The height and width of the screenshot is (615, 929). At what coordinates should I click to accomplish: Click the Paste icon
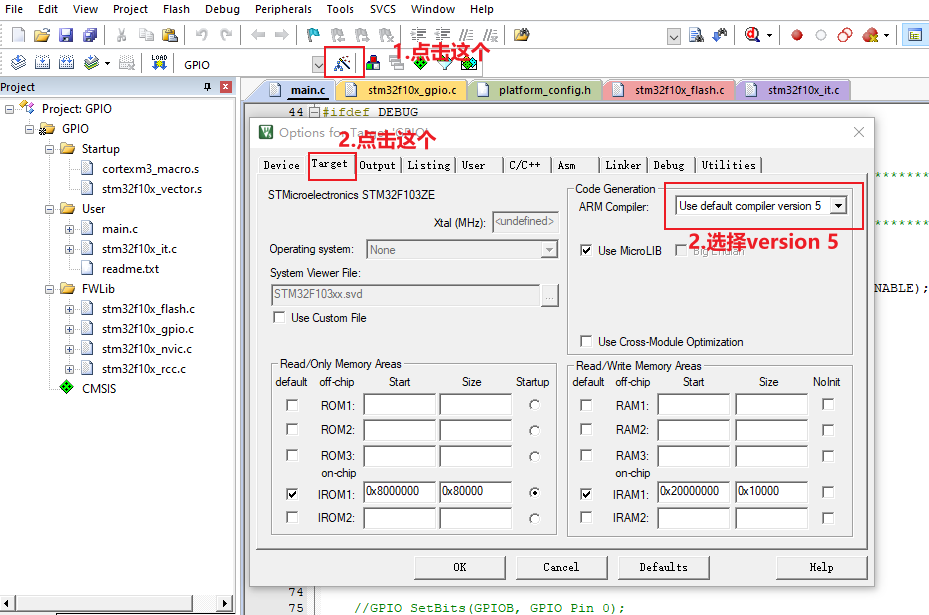tap(170, 35)
